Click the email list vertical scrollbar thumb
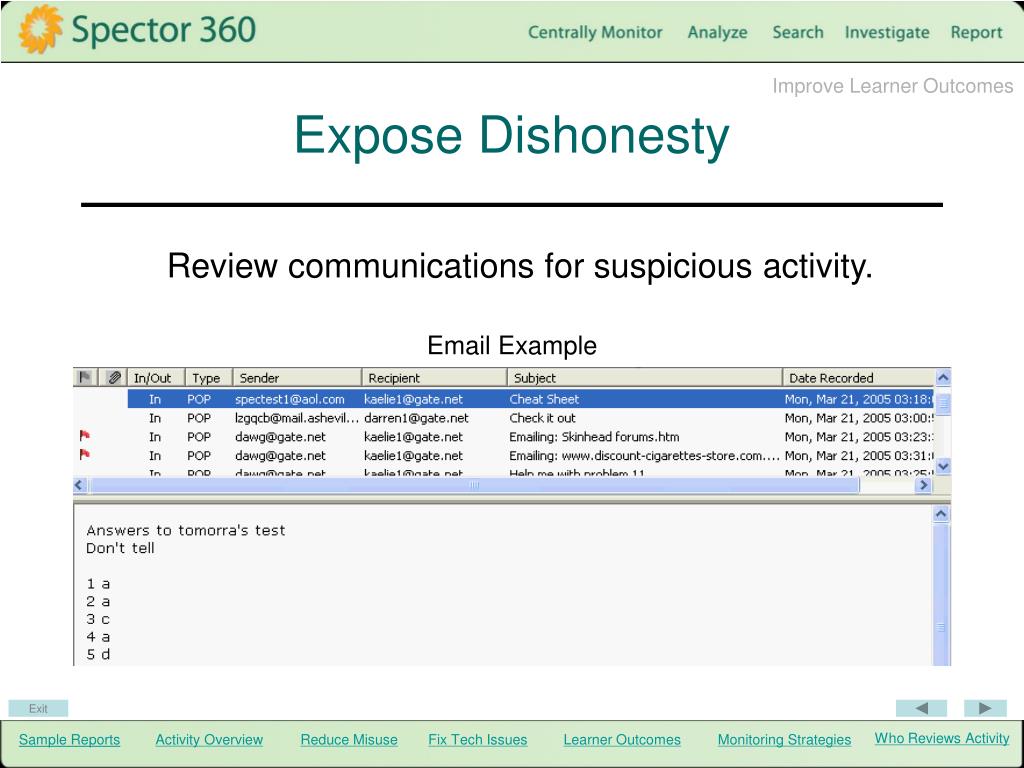Image resolution: width=1024 pixels, height=768 pixels. tap(943, 403)
